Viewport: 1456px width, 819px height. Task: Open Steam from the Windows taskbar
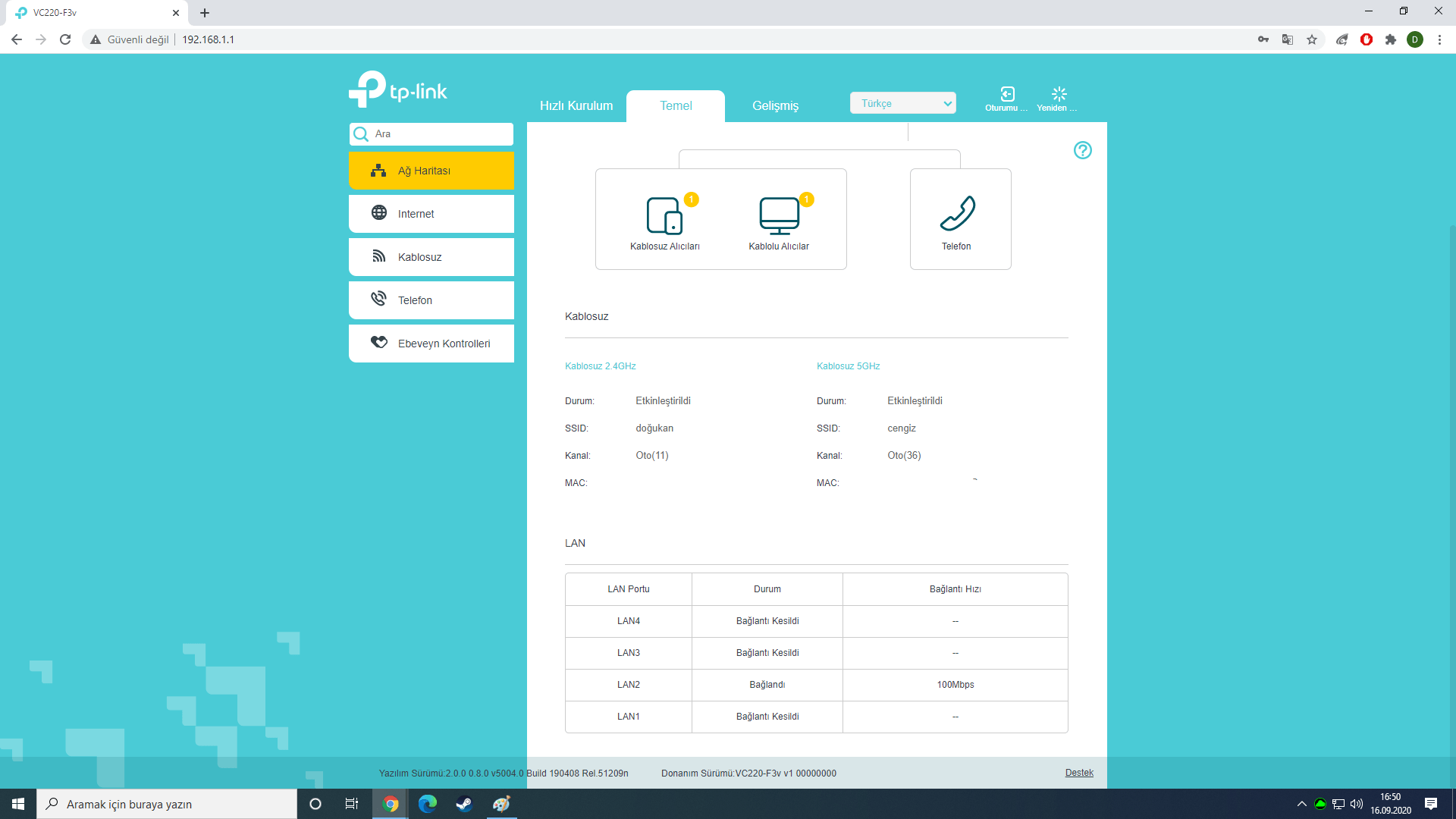(x=464, y=804)
